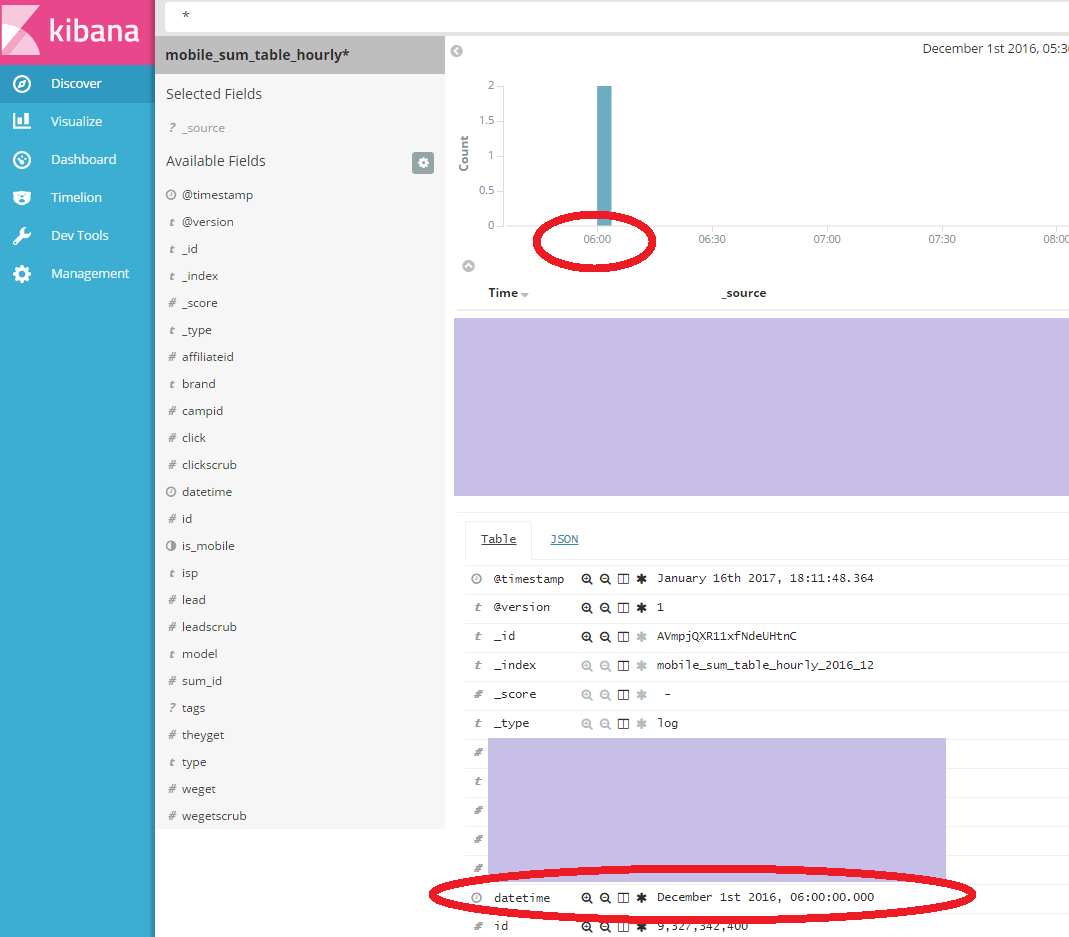
Task: Filter out value on @version row
Action: tap(605, 608)
